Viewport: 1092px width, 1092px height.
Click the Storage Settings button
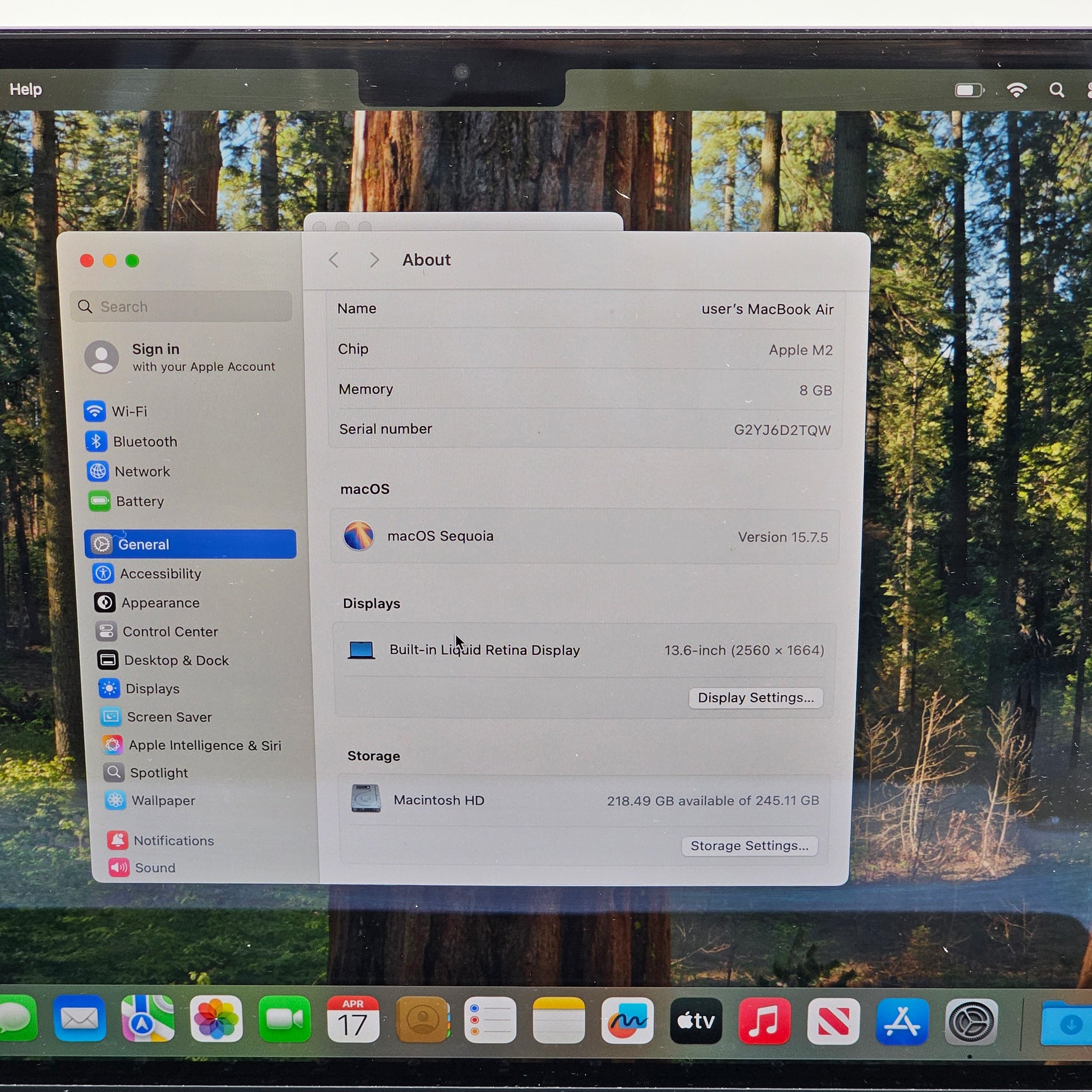(749, 846)
